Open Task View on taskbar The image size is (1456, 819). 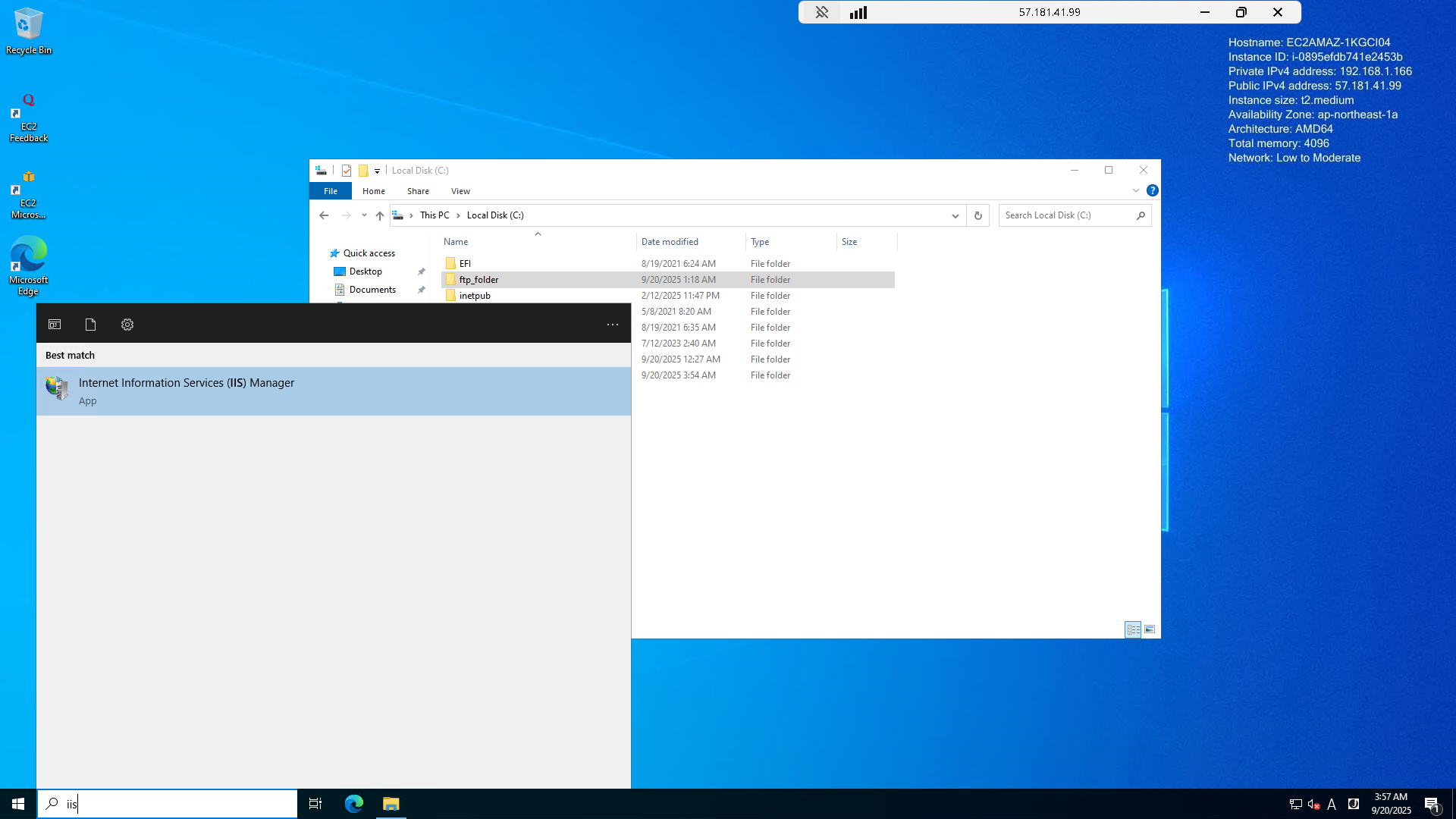315,803
